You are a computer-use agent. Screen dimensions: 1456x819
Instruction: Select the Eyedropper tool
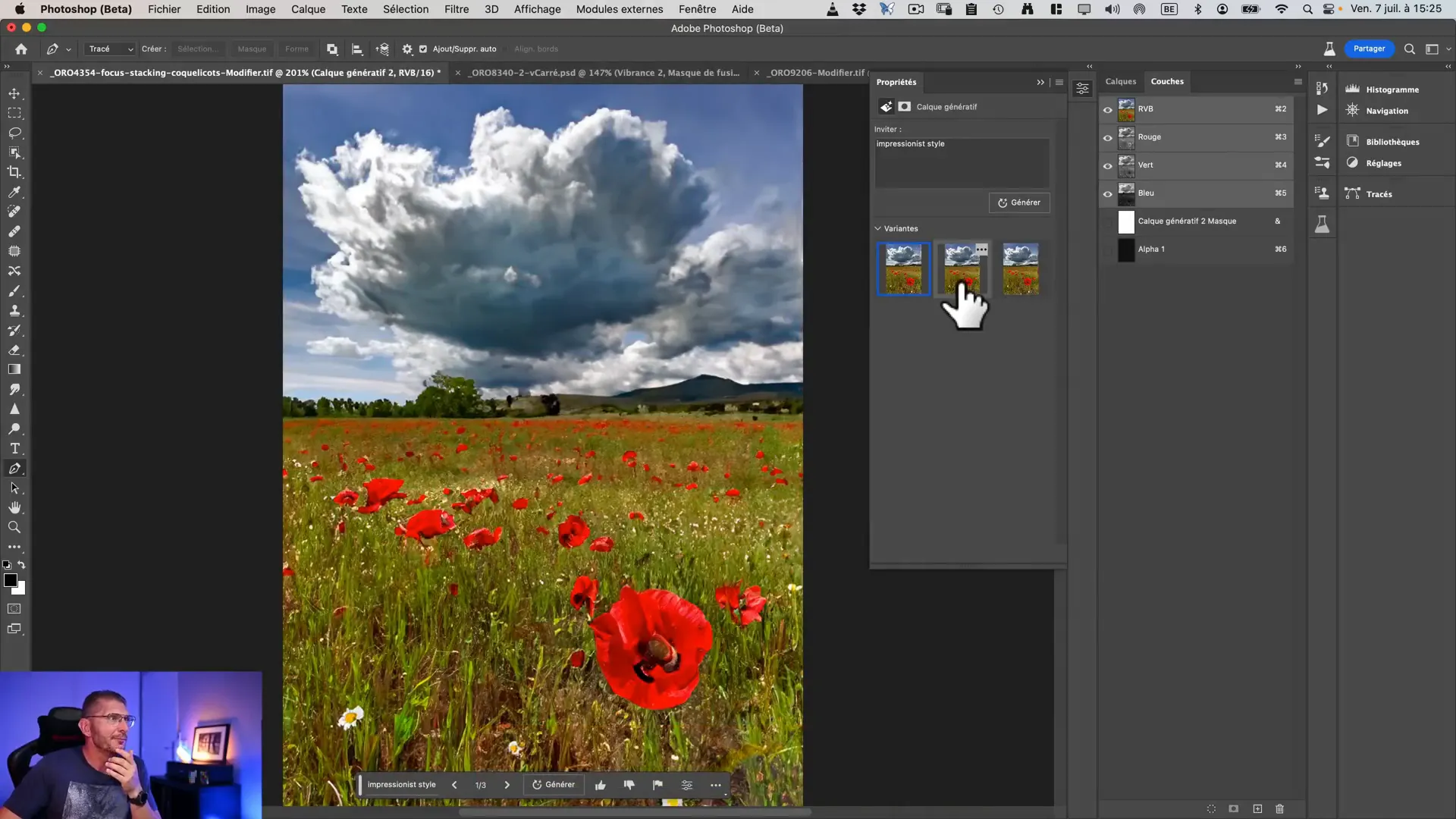(x=14, y=192)
